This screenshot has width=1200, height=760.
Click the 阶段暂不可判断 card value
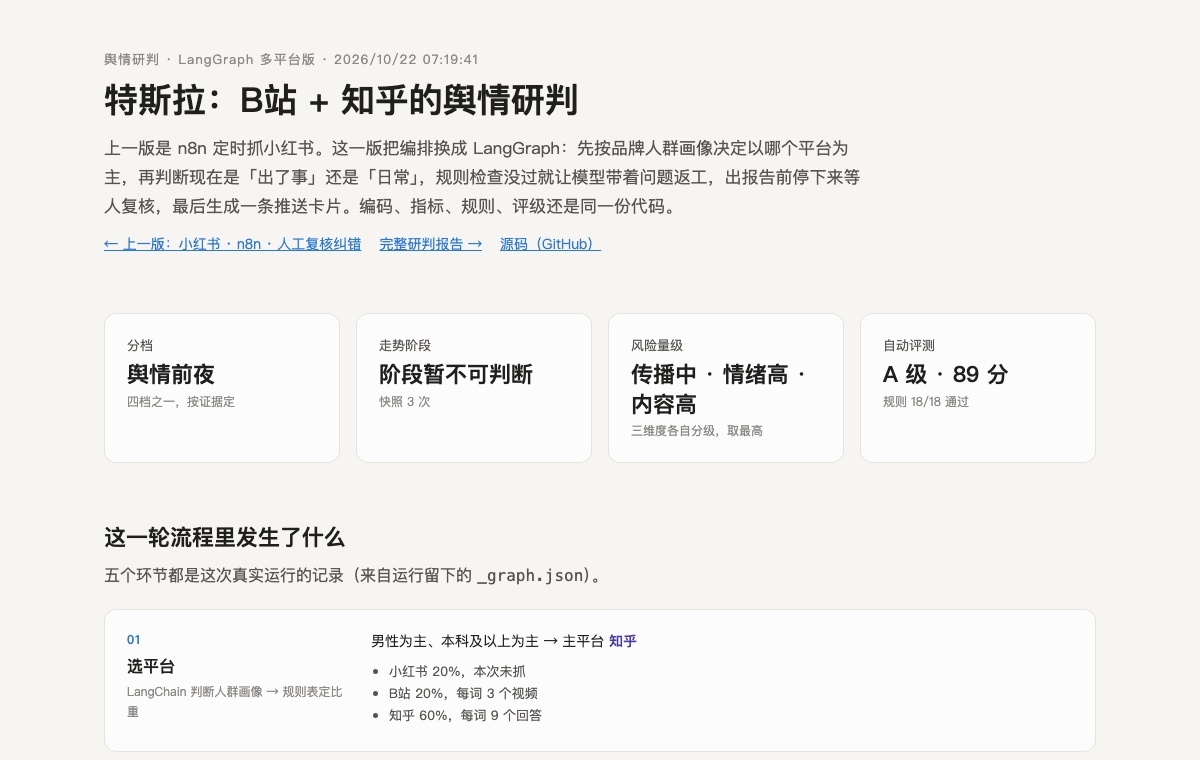pyautogui.click(x=456, y=375)
